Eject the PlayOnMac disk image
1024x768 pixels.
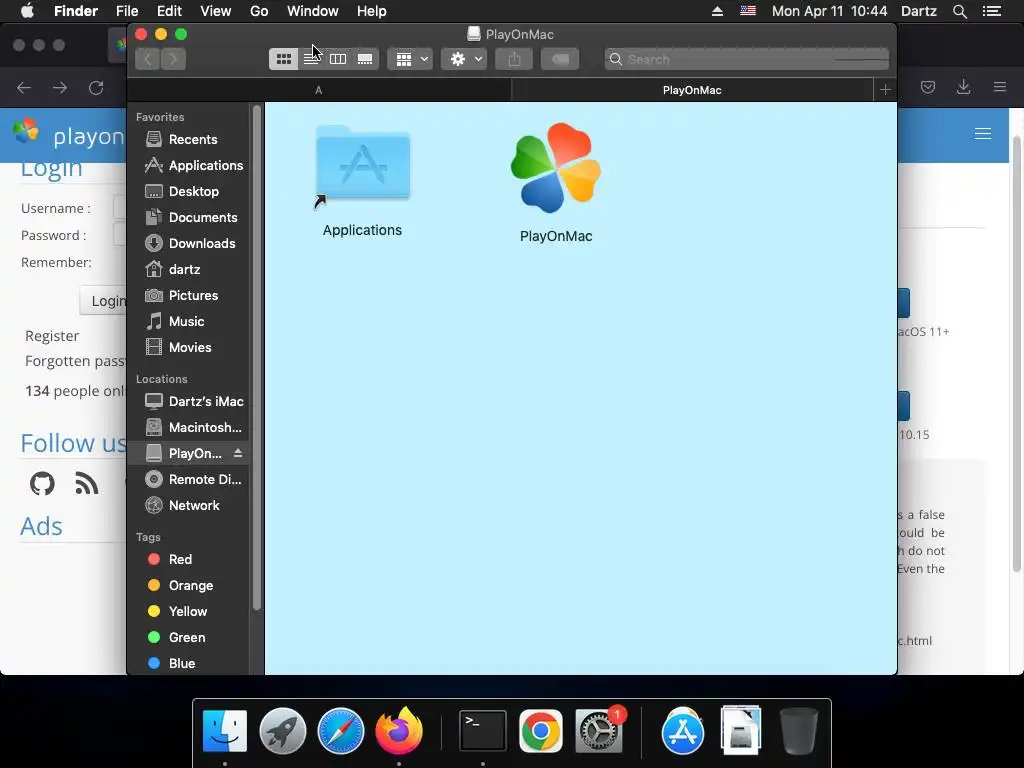238,453
